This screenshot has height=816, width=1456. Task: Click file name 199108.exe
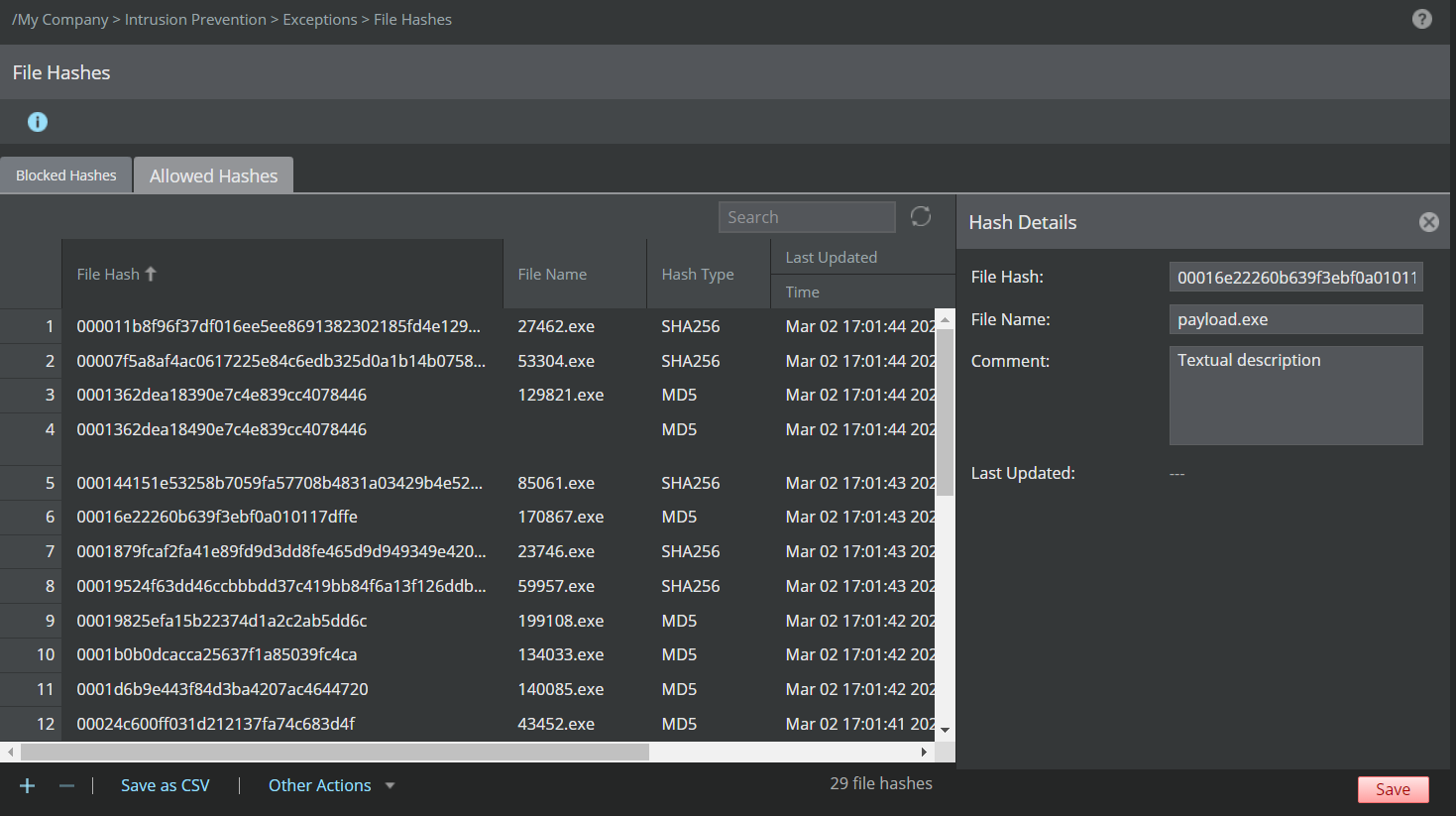tap(561, 621)
